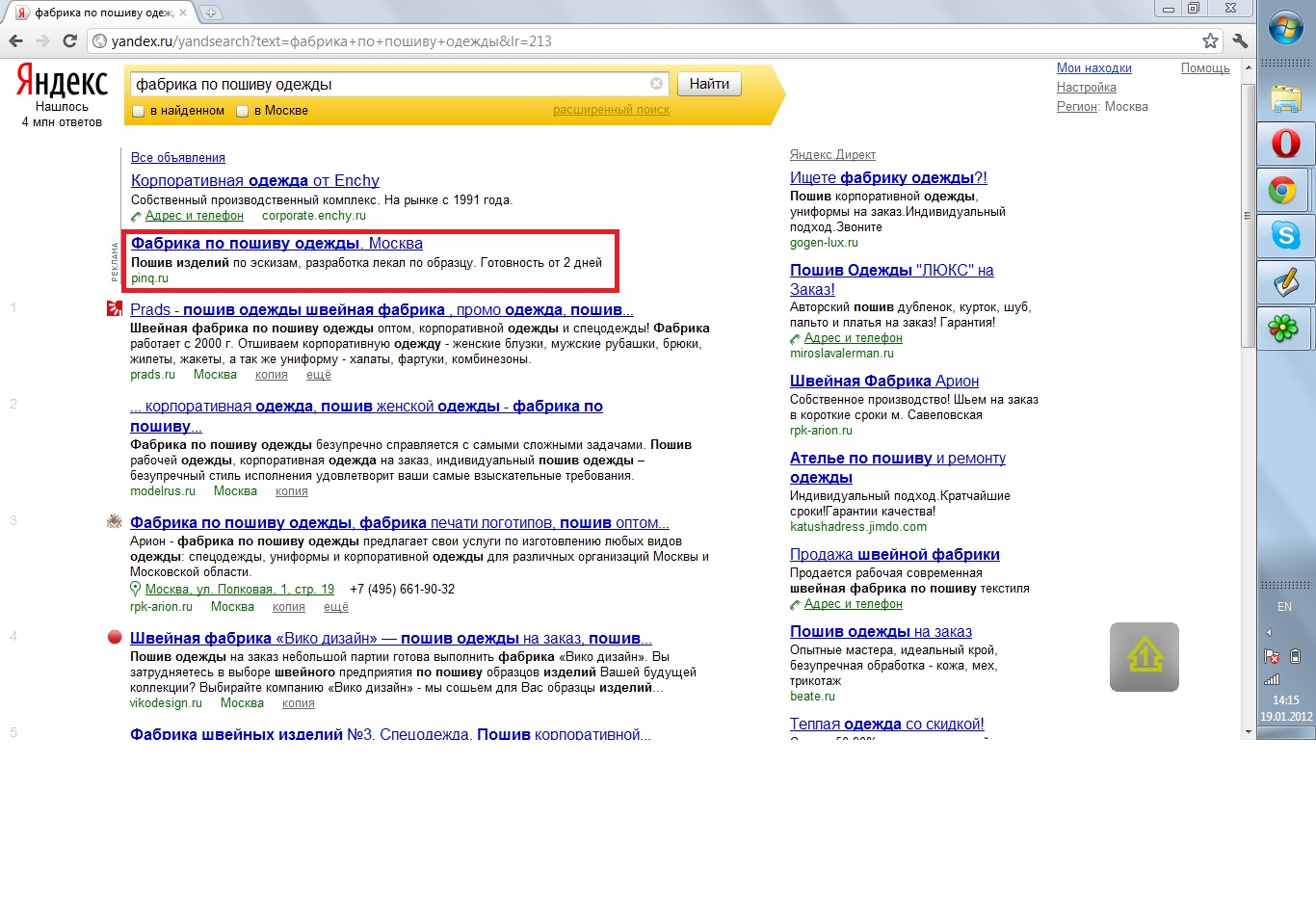Viewport: 1316px width, 923px height.
Task: Click the network signal tray icon
Action: [x=1272, y=678]
